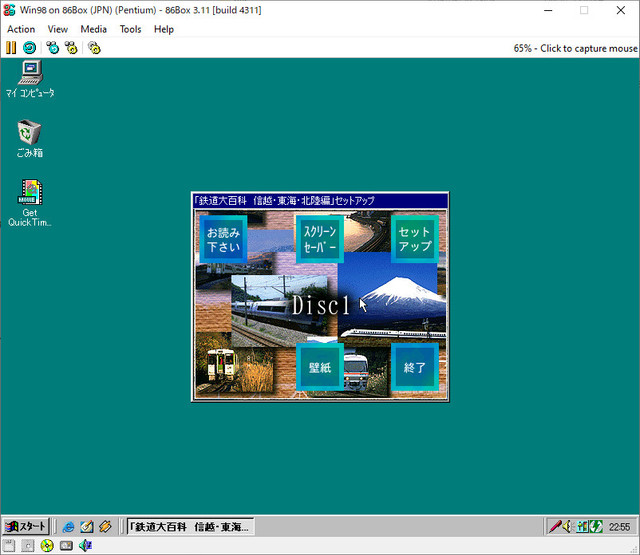This screenshot has height=555, width=640.
Task: Click the volume speaker tray icon
Action: point(568,526)
